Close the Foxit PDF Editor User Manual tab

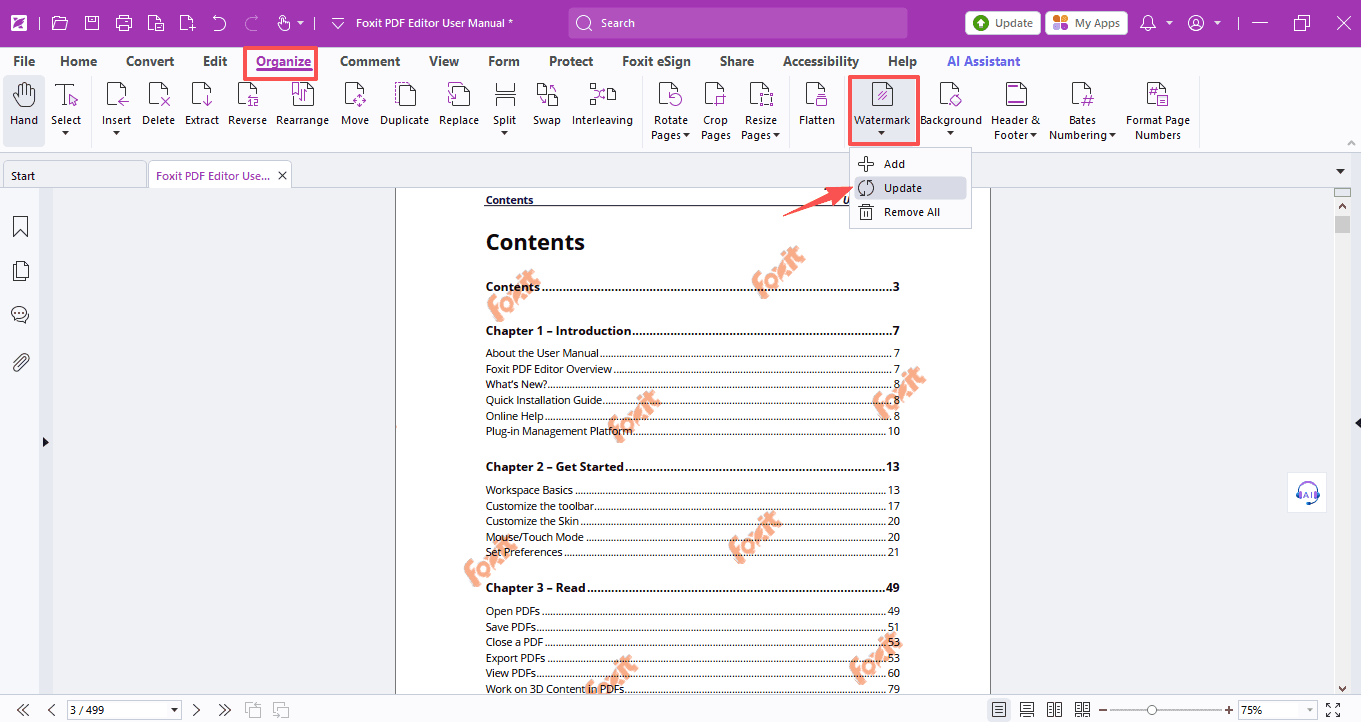point(283,176)
